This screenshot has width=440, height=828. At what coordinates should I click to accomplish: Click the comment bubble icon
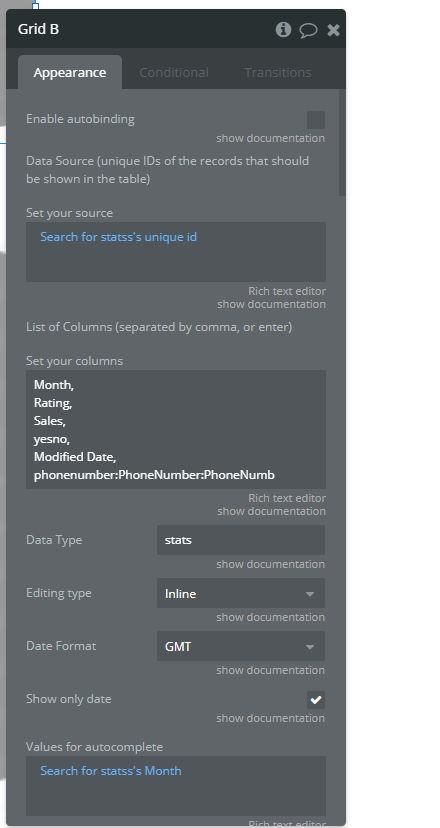pyautogui.click(x=308, y=30)
